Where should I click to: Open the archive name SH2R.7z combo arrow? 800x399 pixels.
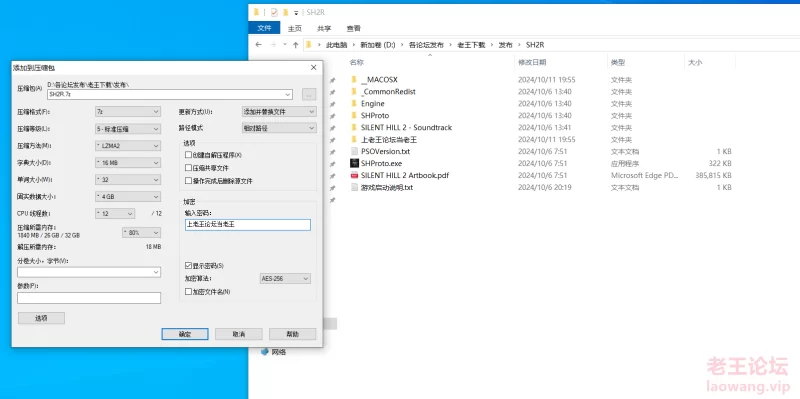click(288, 94)
